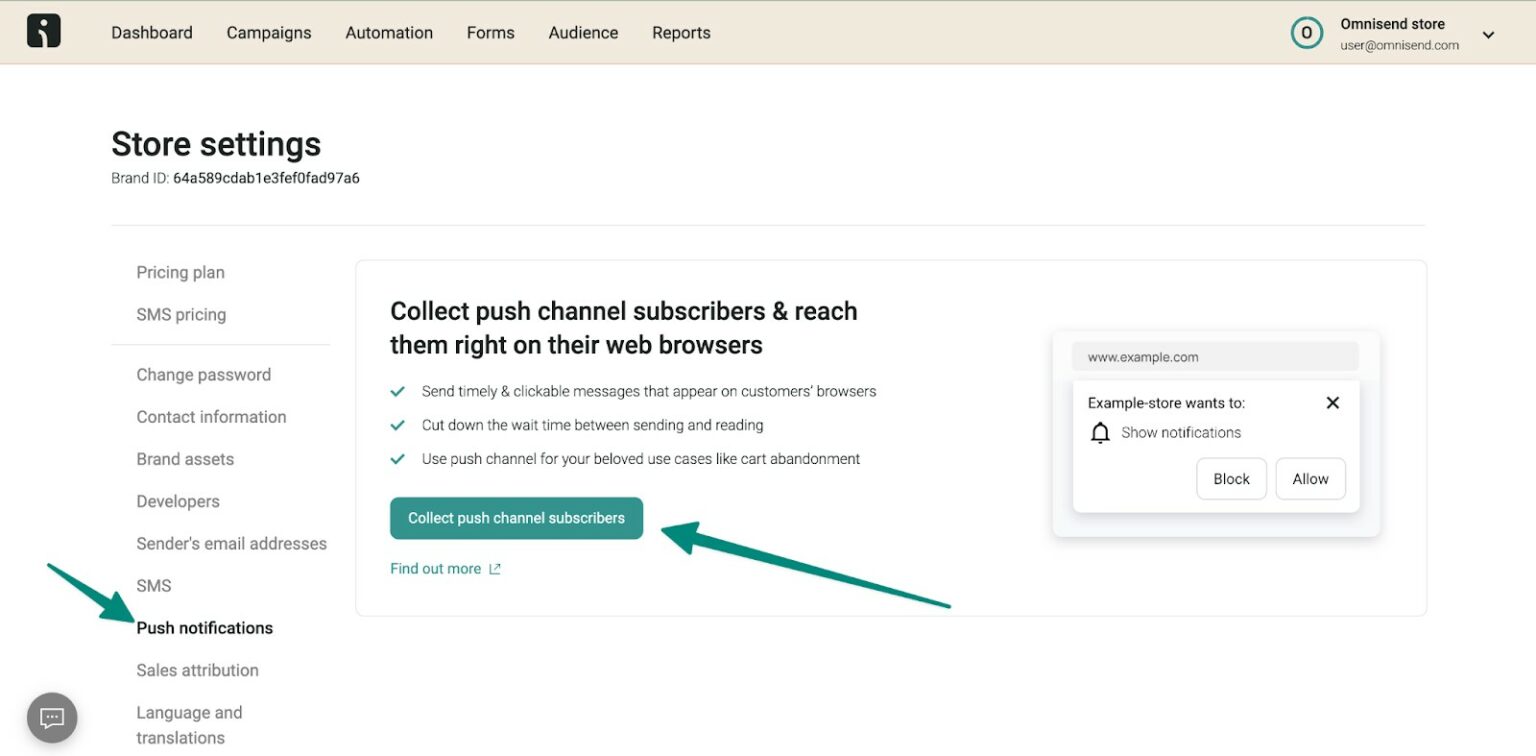Click Collect push channel subscribers button
This screenshot has height=756, width=1536.
[516, 518]
